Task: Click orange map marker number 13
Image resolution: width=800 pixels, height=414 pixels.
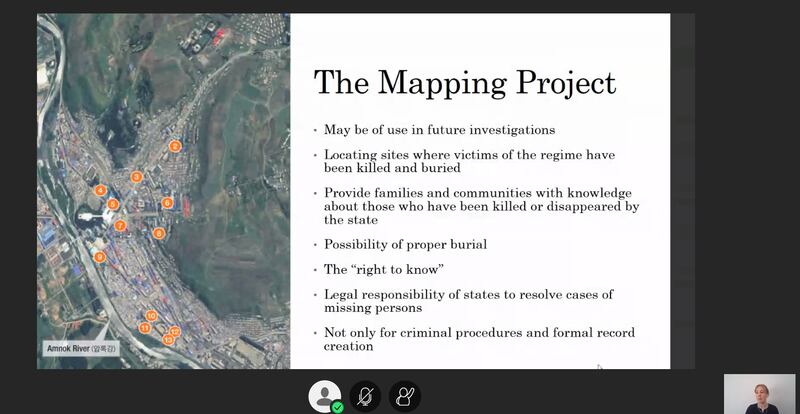Action: pyautogui.click(x=168, y=339)
